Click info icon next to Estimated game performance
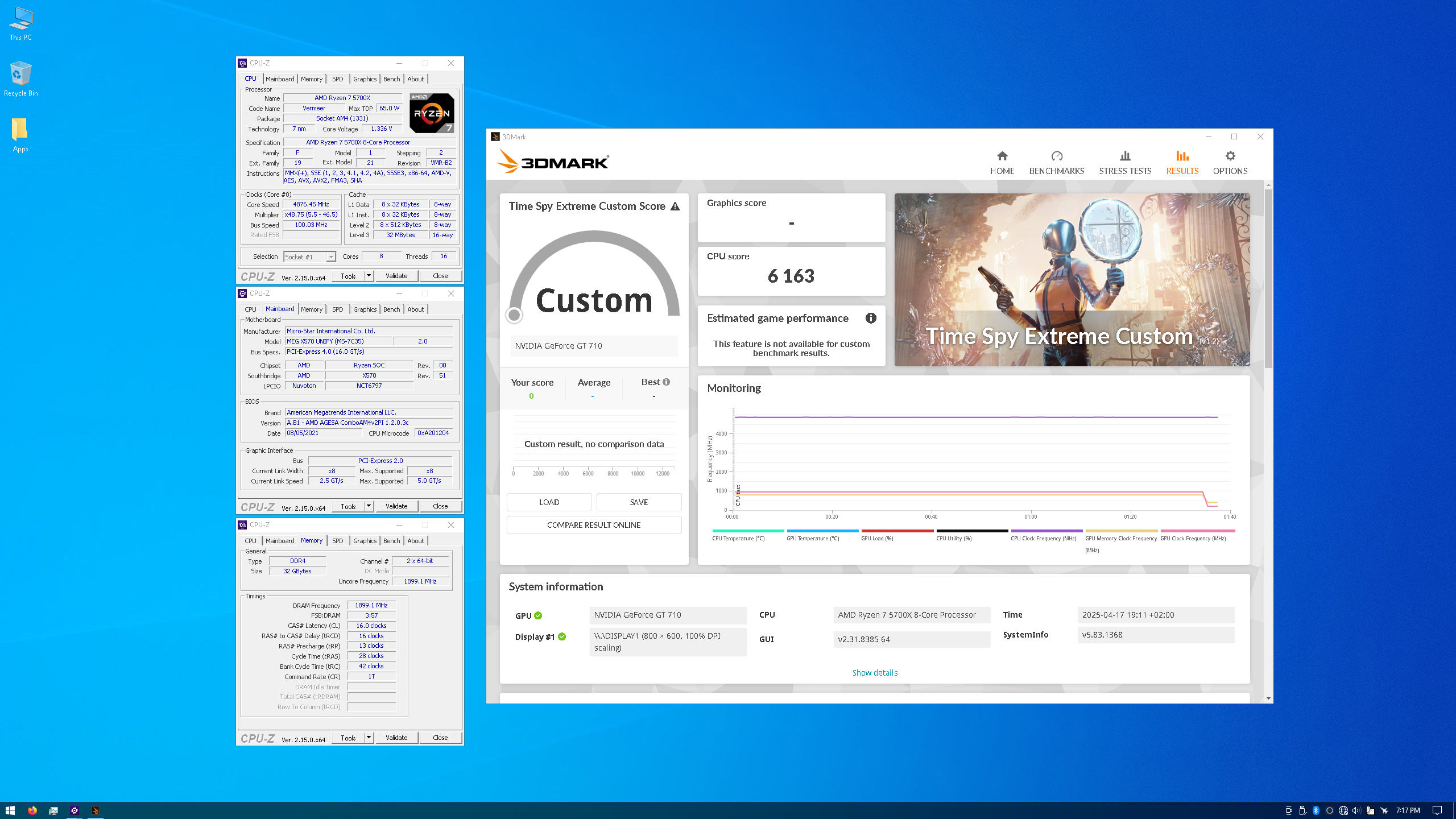The width and height of the screenshot is (1456, 819). point(871,318)
